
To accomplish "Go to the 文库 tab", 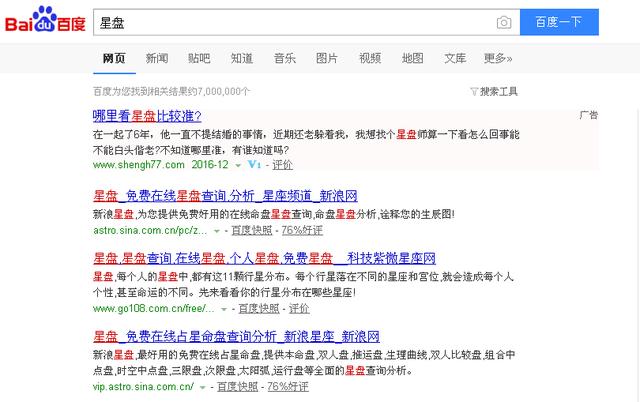I will coord(455,58).
